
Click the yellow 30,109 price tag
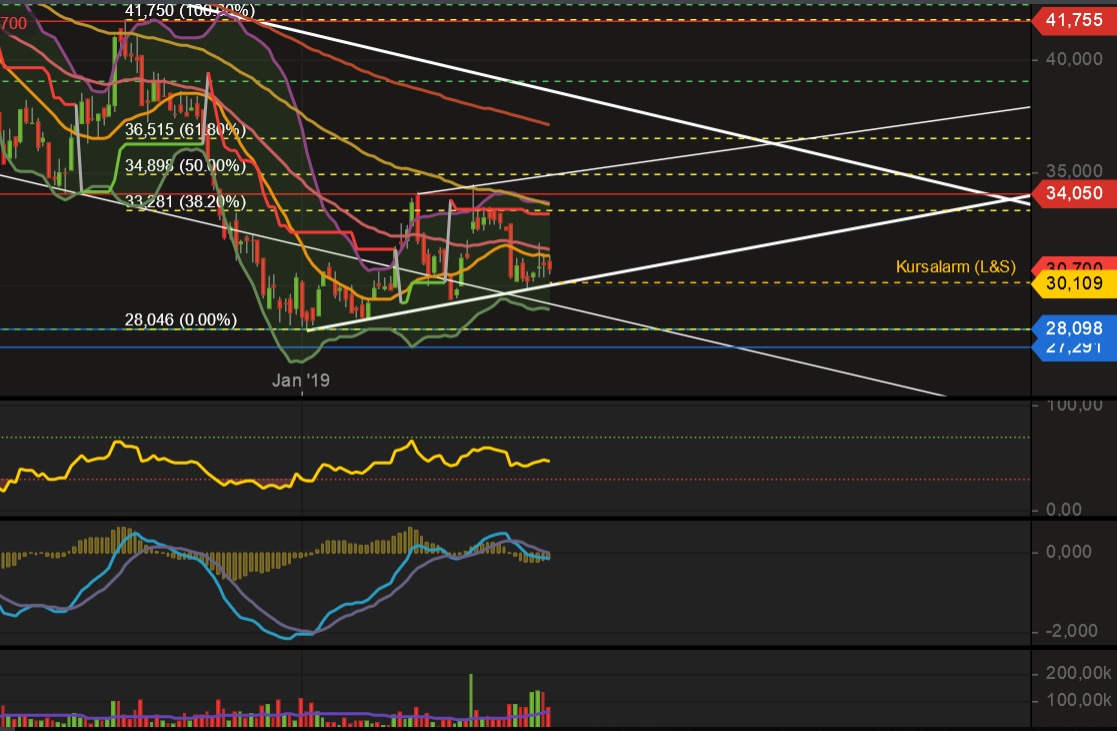1072,284
